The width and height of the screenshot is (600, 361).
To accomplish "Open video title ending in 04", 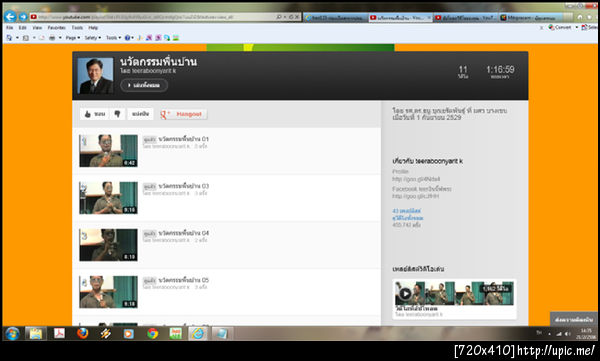I will 184,233.
